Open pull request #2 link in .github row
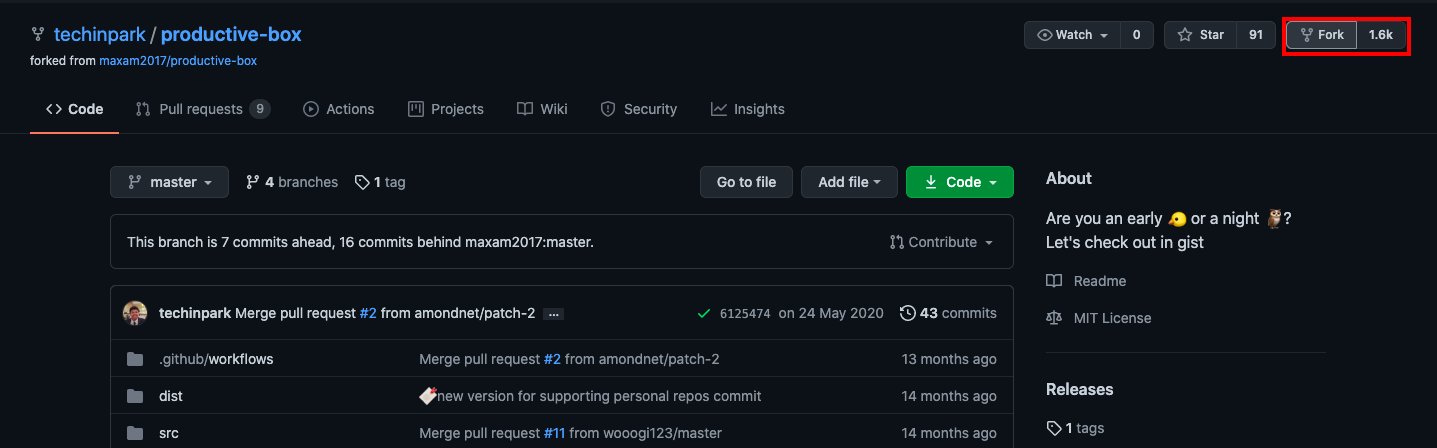 point(552,359)
